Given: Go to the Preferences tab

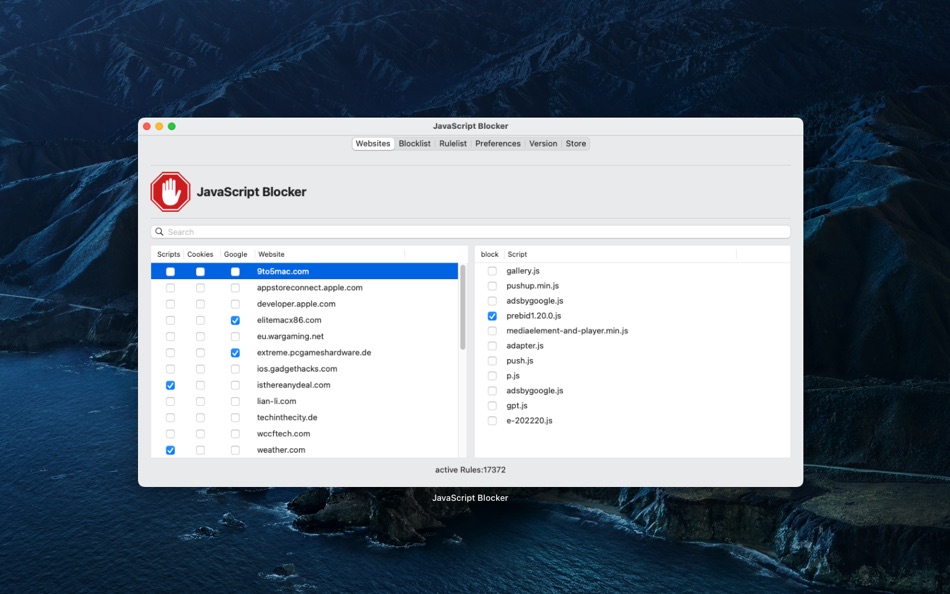Looking at the screenshot, I should (x=498, y=144).
